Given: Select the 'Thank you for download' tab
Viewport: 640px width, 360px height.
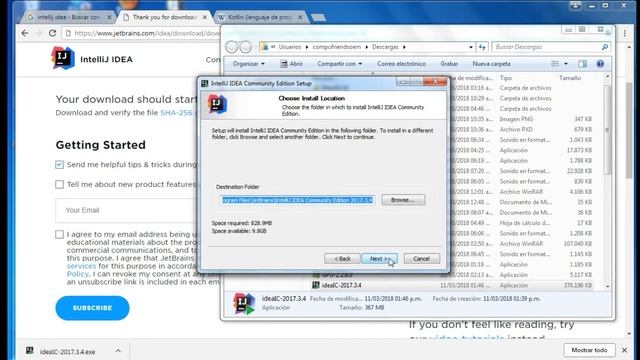Looking at the screenshot, I should tap(164, 17).
